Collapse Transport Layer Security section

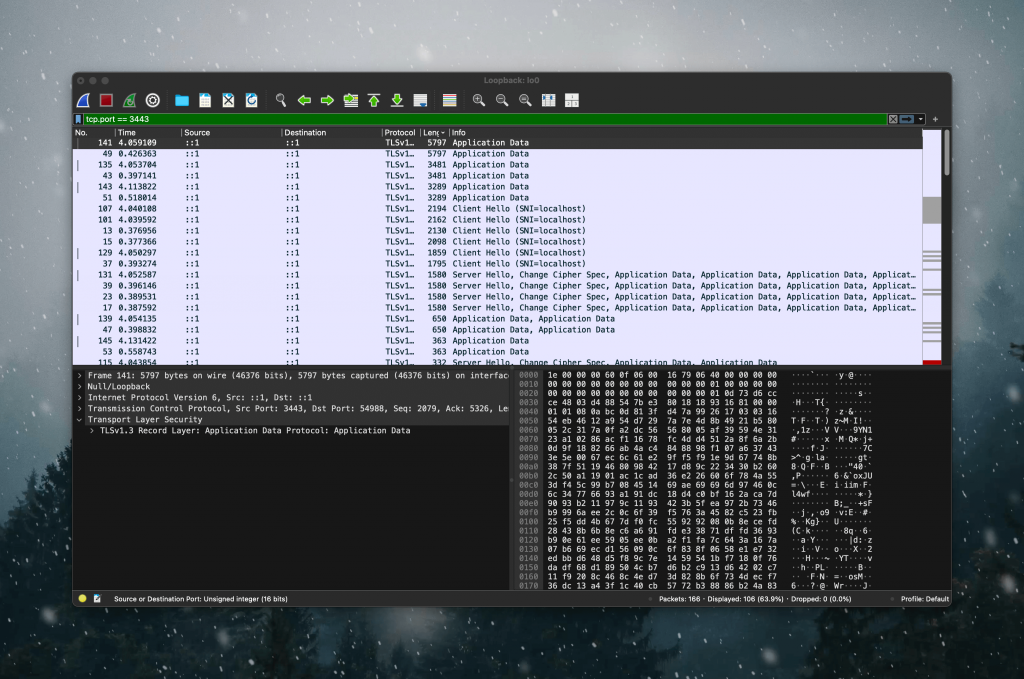(80, 420)
